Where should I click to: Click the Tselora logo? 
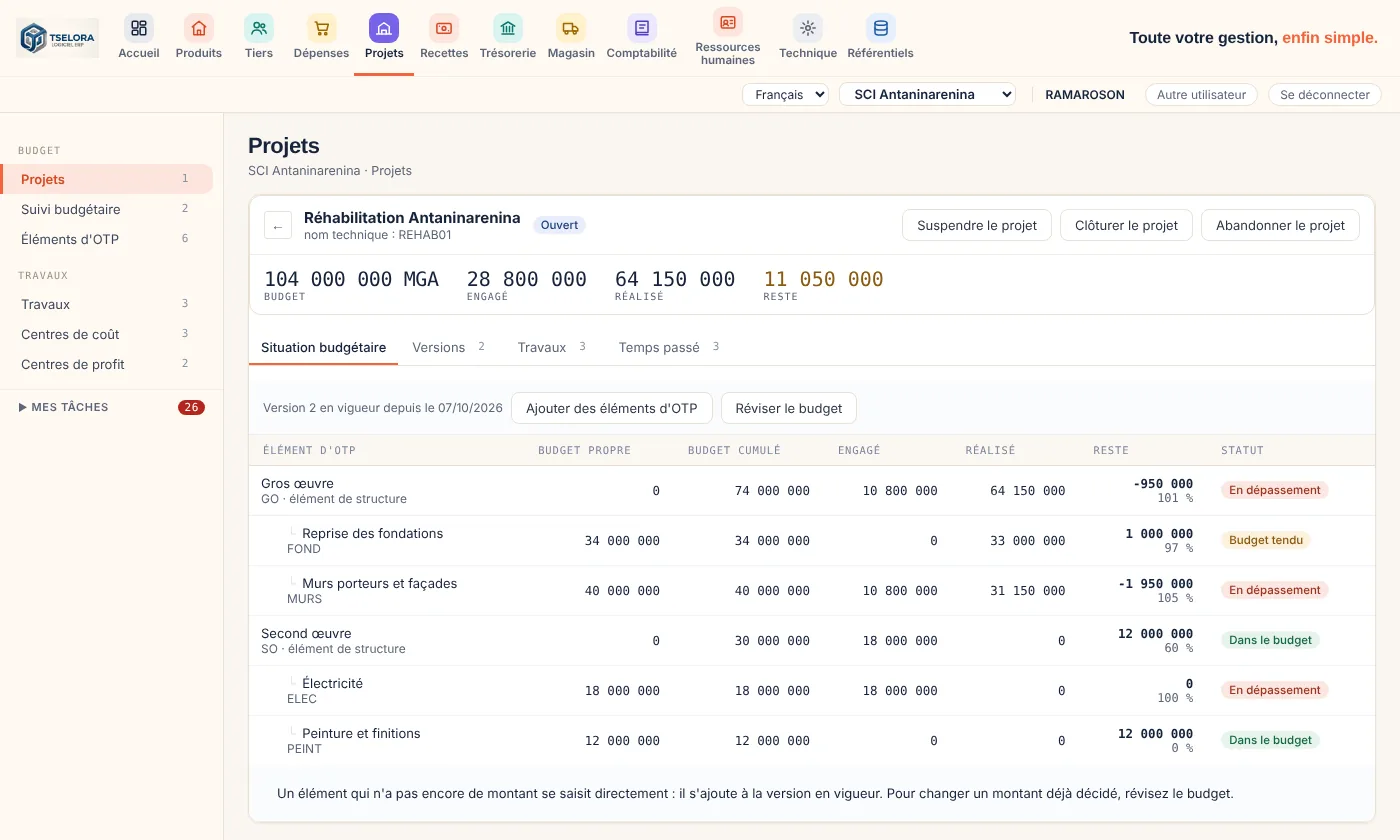(x=58, y=38)
